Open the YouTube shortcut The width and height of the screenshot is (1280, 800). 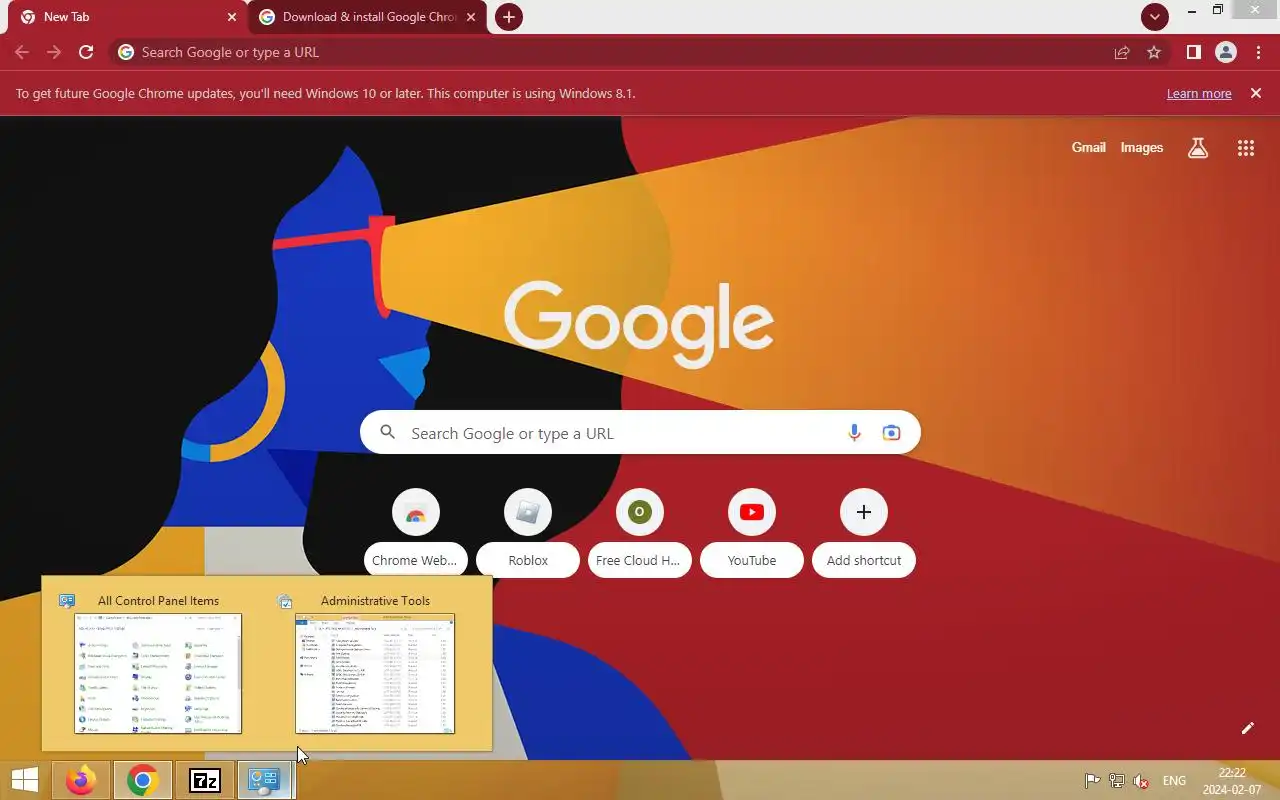752,532
